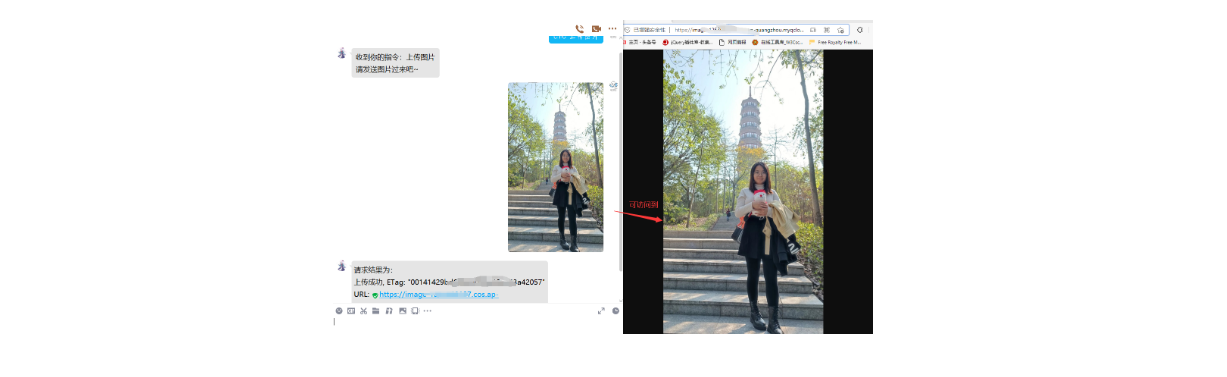1227x377 pixels.
Task: Click the QR/grid icon in the browser address bar
Action: click(826, 30)
